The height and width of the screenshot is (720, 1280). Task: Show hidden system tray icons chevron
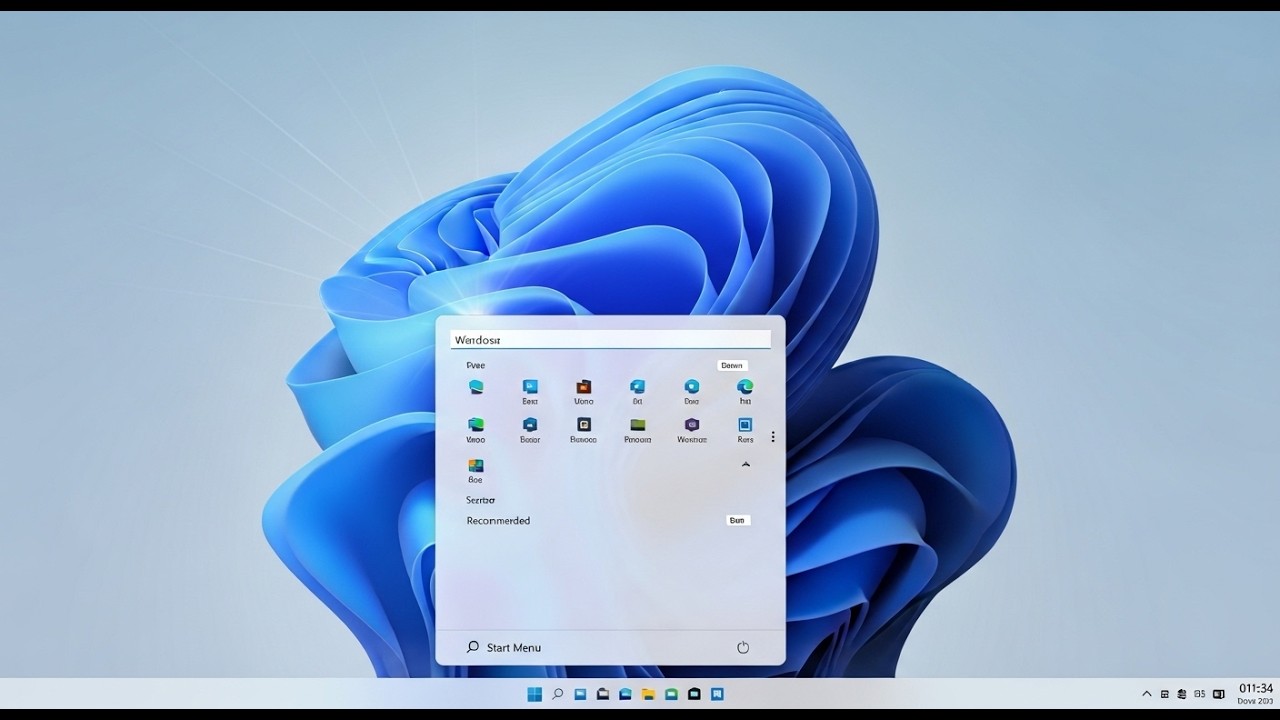click(1147, 694)
